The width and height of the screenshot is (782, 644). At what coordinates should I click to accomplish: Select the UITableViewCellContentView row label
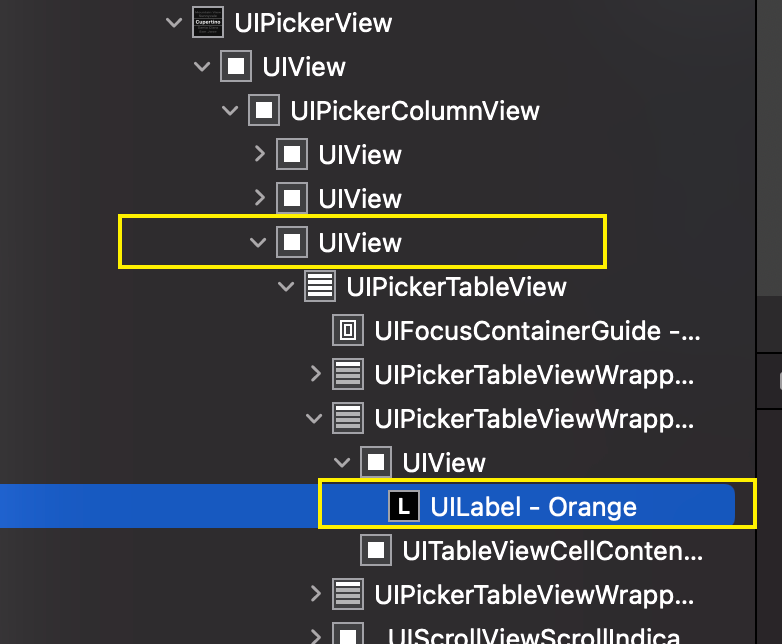click(554, 549)
